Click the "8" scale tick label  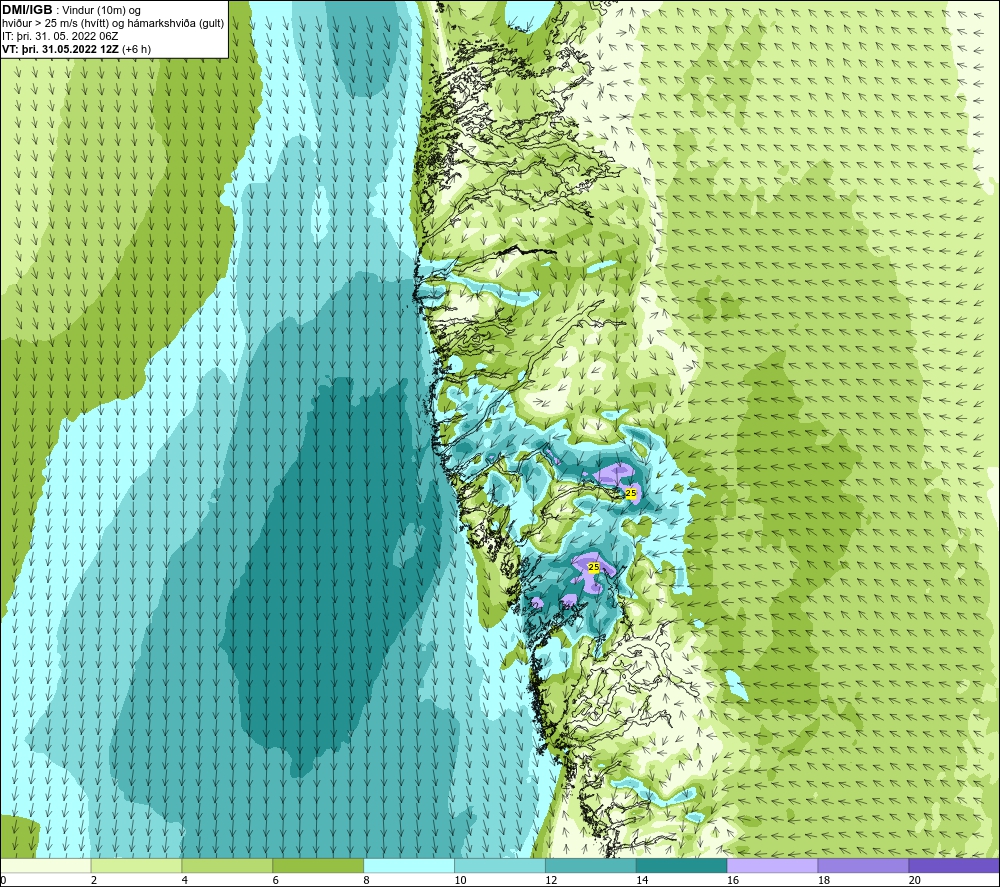tap(367, 881)
